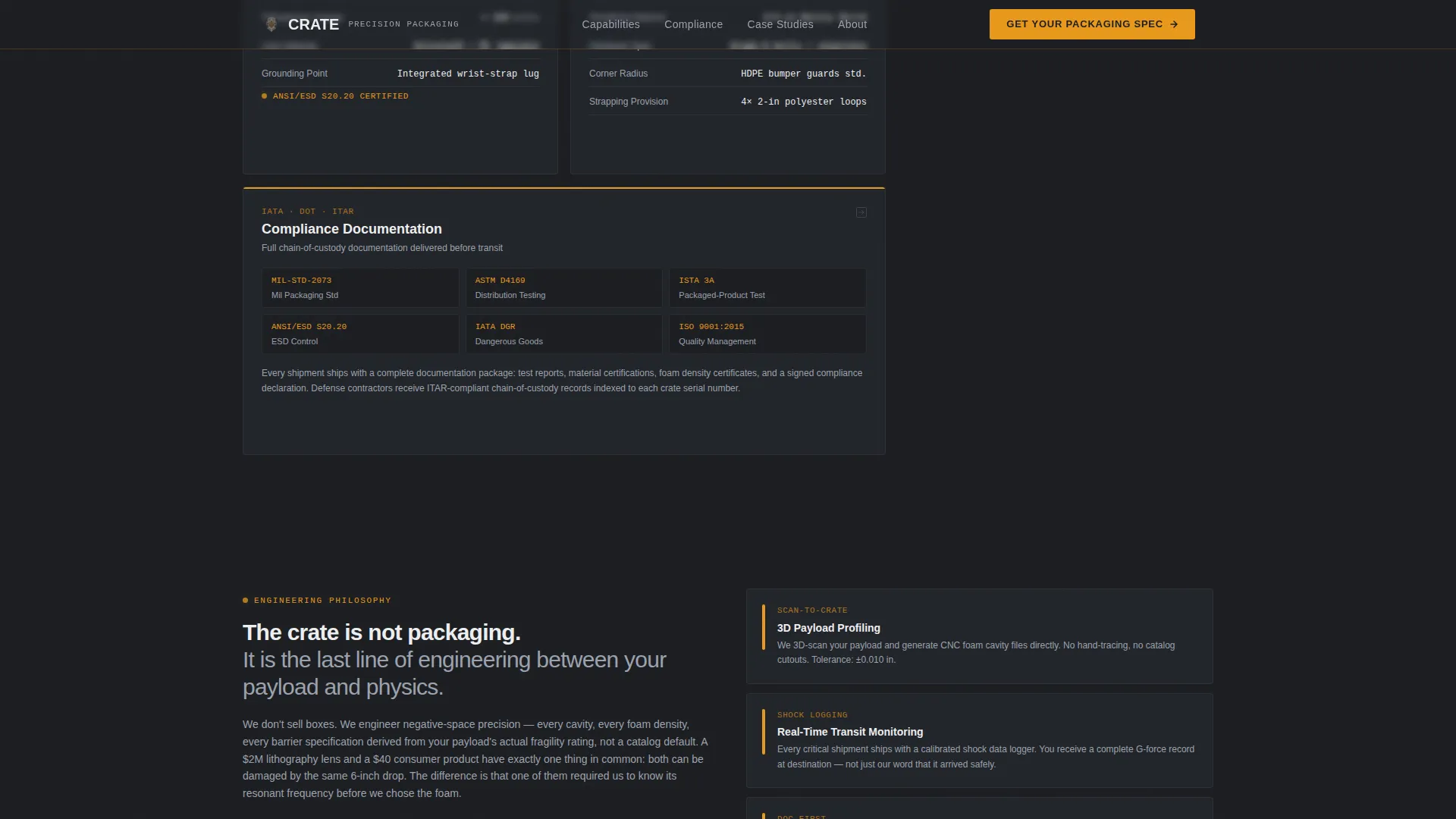1456x819 pixels.
Task: Select the ANSI/ESD S20.20 ESD Control card
Action: click(x=360, y=334)
